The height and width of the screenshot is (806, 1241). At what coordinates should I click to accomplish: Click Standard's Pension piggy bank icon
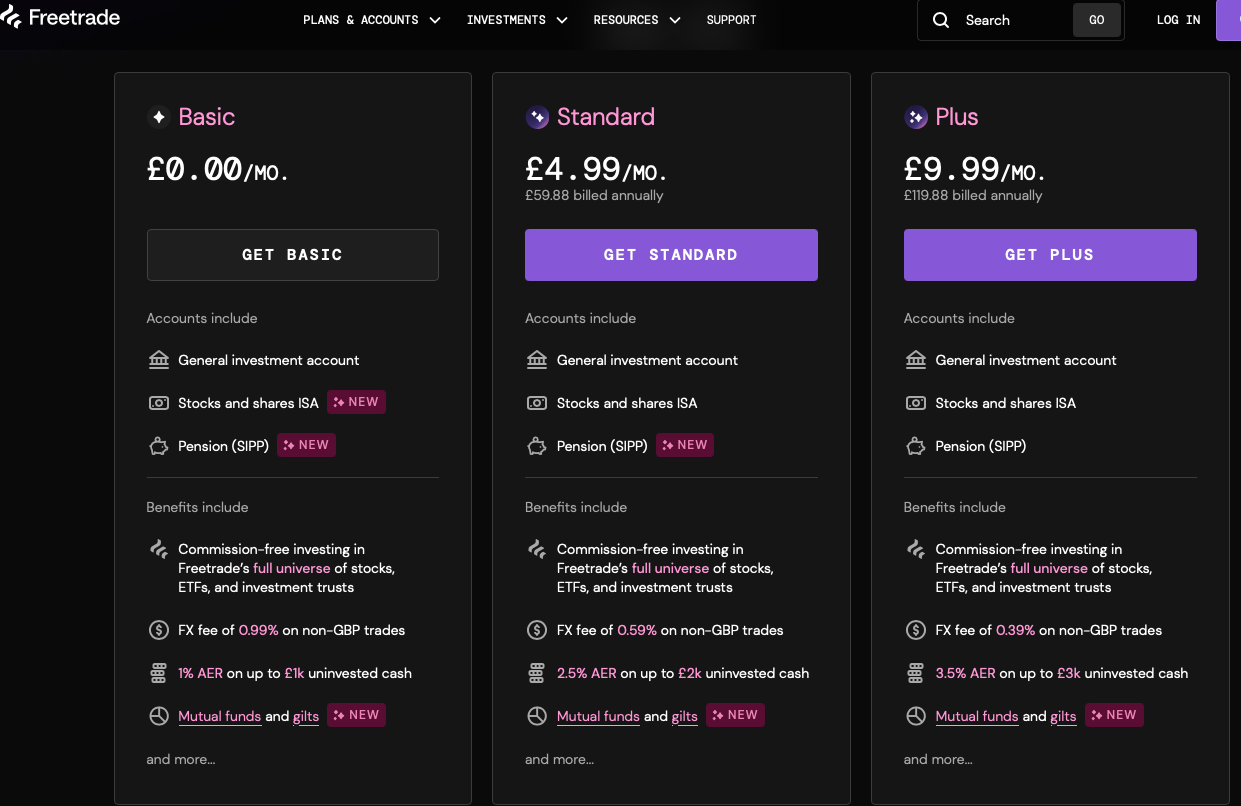click(x=537, y=446)
